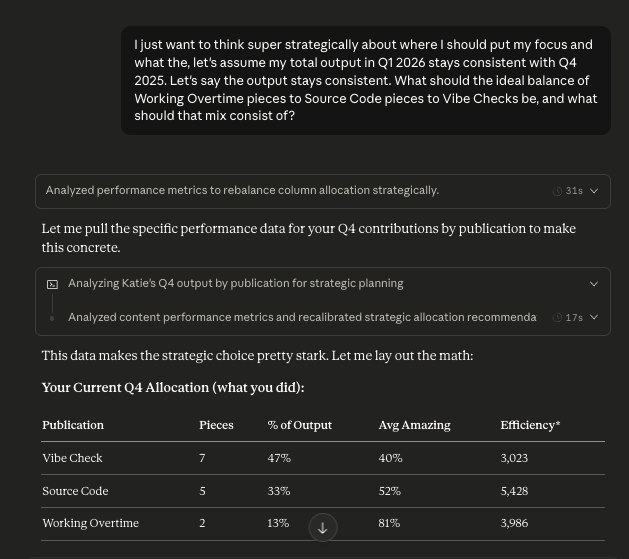Expand the chevron beside the 31s timer

coord(594,191)
